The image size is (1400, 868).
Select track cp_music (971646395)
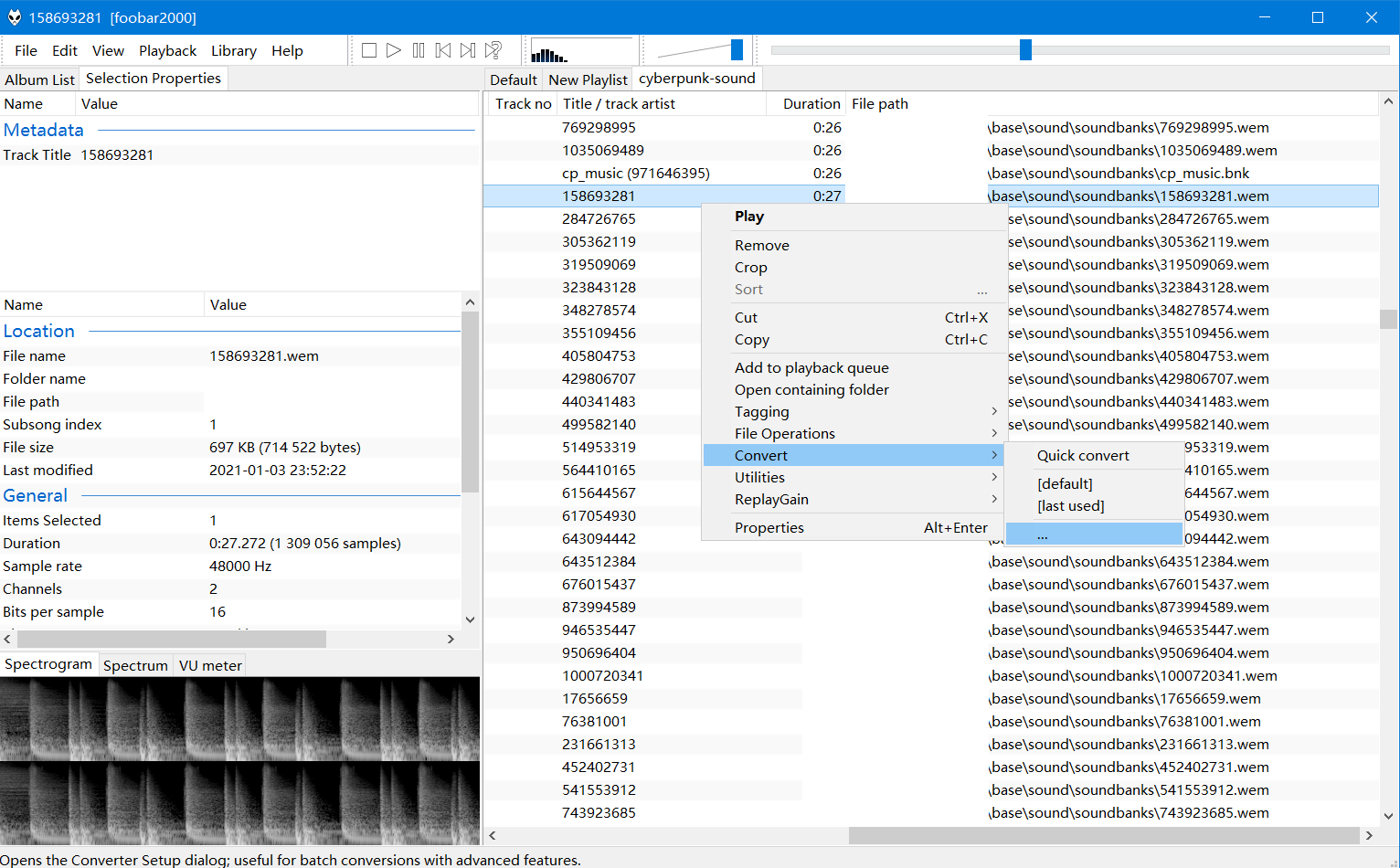(930, 173)
